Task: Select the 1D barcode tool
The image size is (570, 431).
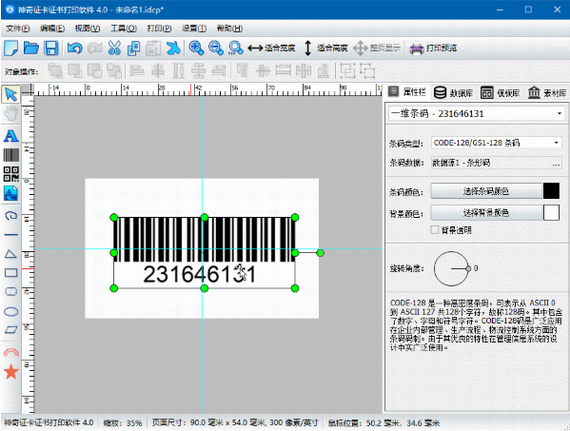Action: click(x=11, y=155)
